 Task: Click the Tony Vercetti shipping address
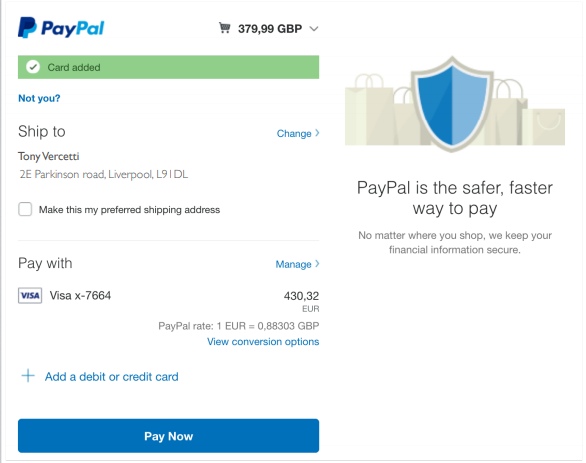(103, 165)
